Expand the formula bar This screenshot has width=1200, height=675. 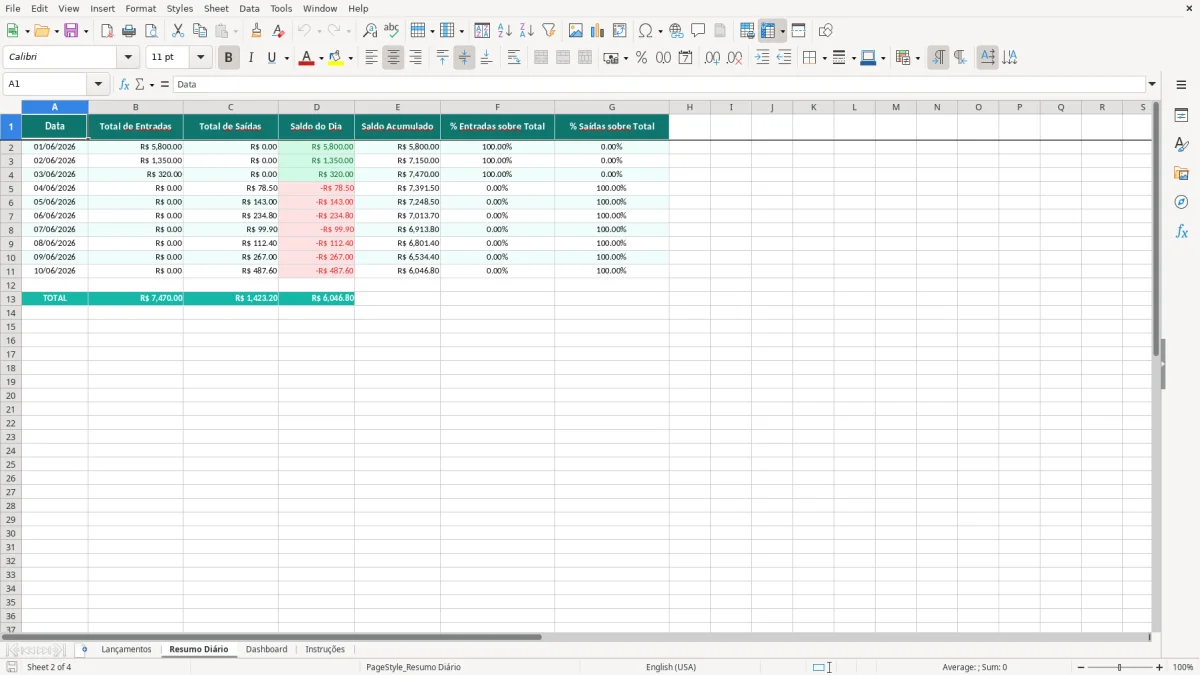pos(1152,85)
